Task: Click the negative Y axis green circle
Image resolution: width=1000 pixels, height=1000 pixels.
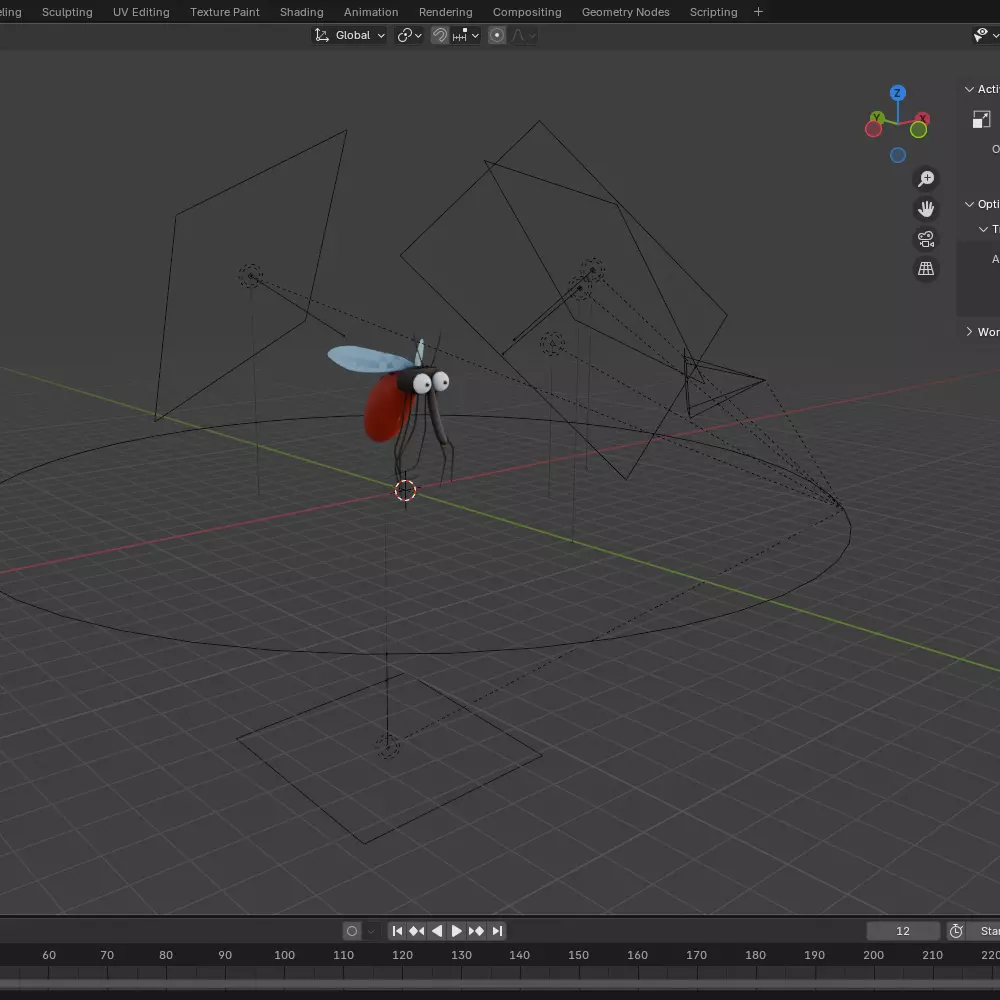Action: click(918, 130)
